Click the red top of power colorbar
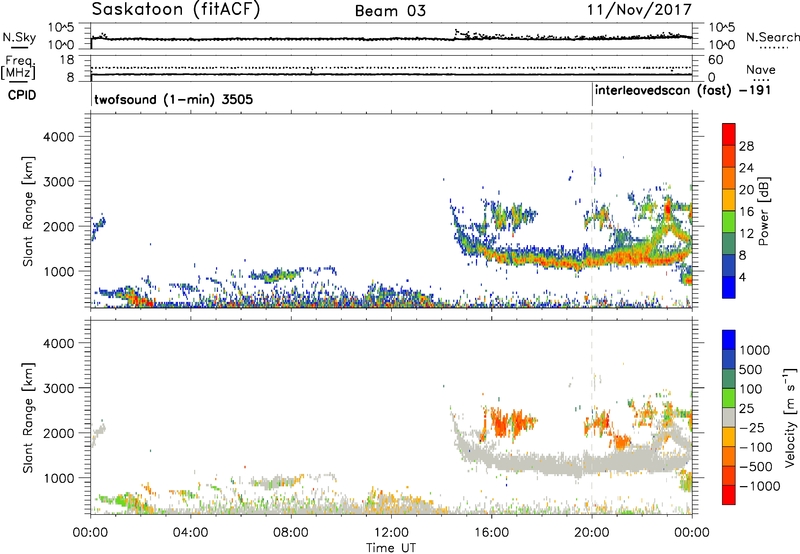The height and width of the screenshot is (554, 800). [x=729, y=134]
